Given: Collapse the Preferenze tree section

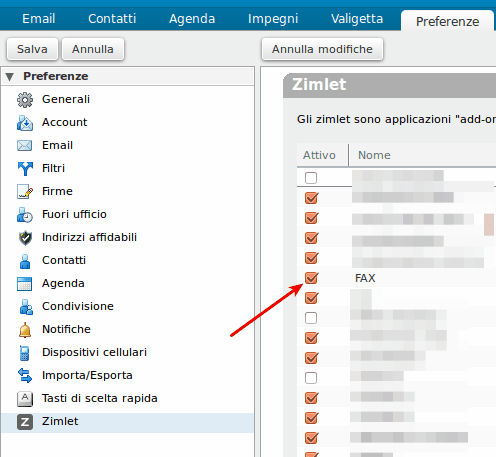Looking at the screenshot, I should 10,77.
